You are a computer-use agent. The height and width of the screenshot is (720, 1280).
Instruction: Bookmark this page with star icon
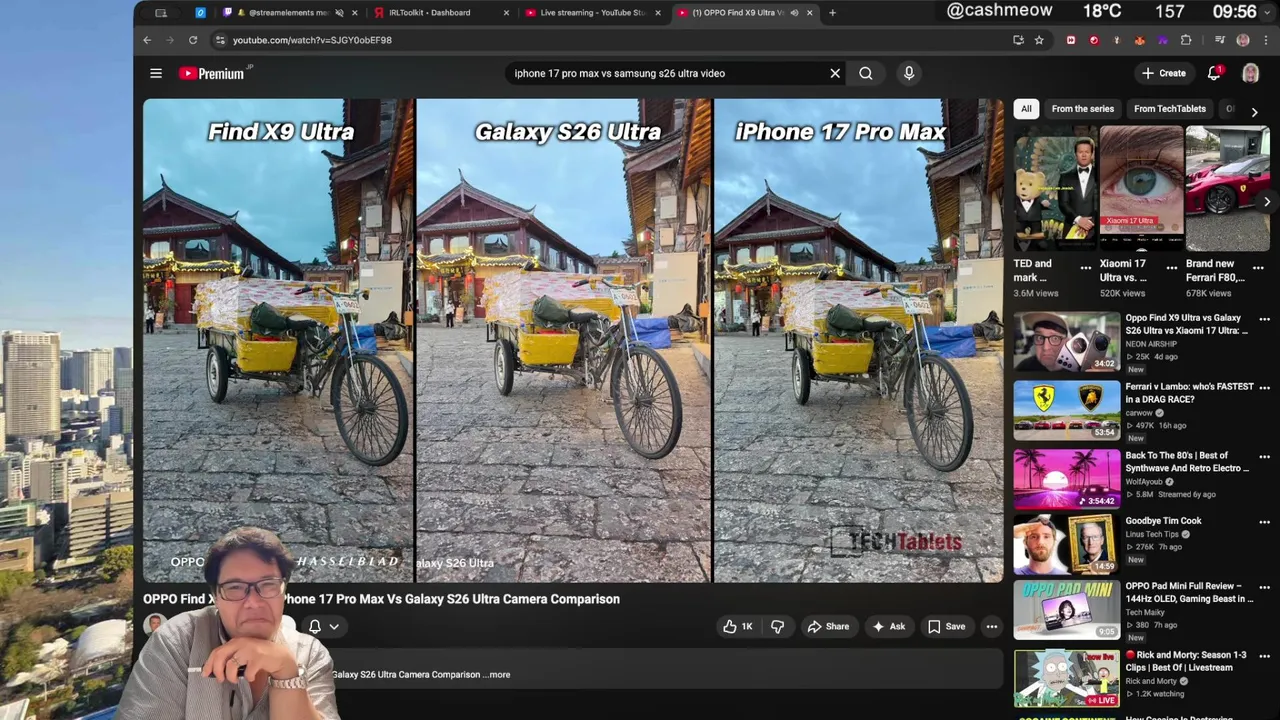click(1039, 40)
